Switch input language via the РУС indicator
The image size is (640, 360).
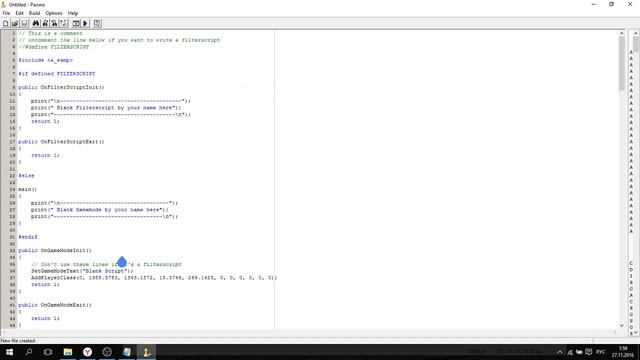600,352
